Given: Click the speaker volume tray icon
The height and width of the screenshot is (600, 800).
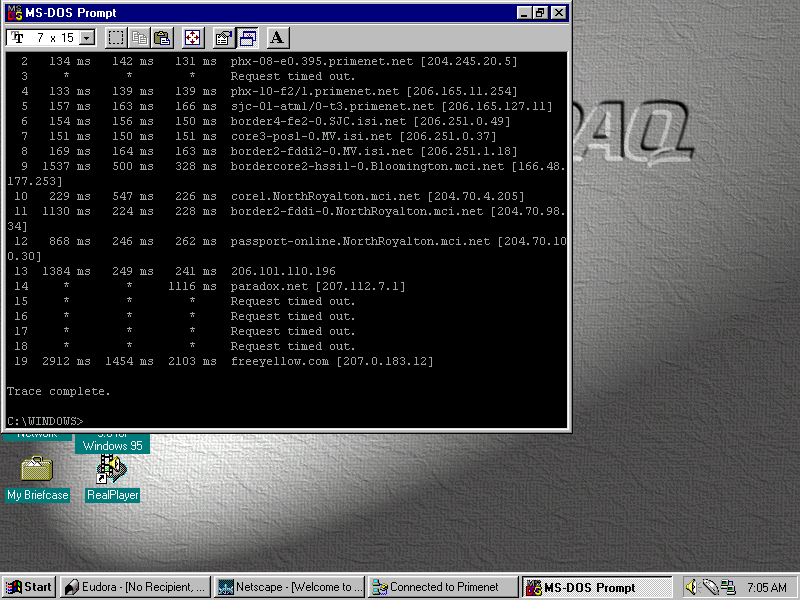Looking at the screenshot, I should click(x=691, y=587).
